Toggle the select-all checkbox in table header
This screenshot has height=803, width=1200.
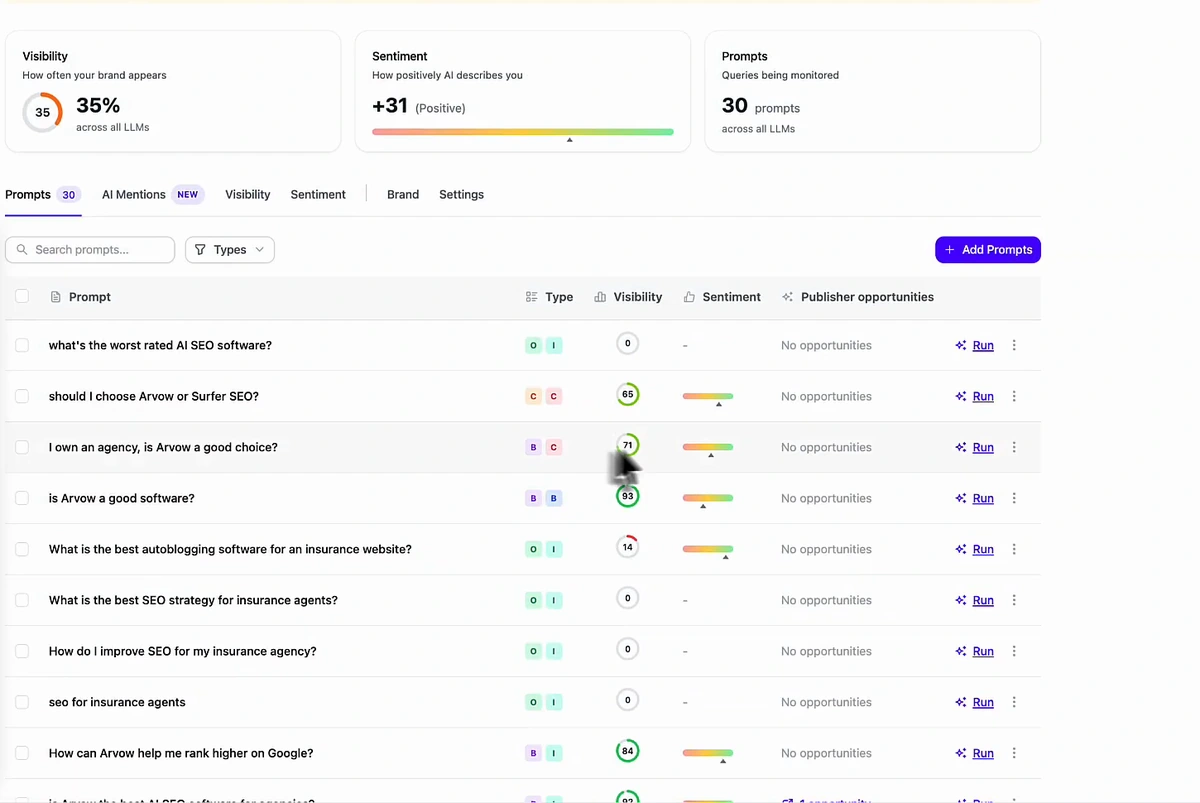tap(22, 297)
